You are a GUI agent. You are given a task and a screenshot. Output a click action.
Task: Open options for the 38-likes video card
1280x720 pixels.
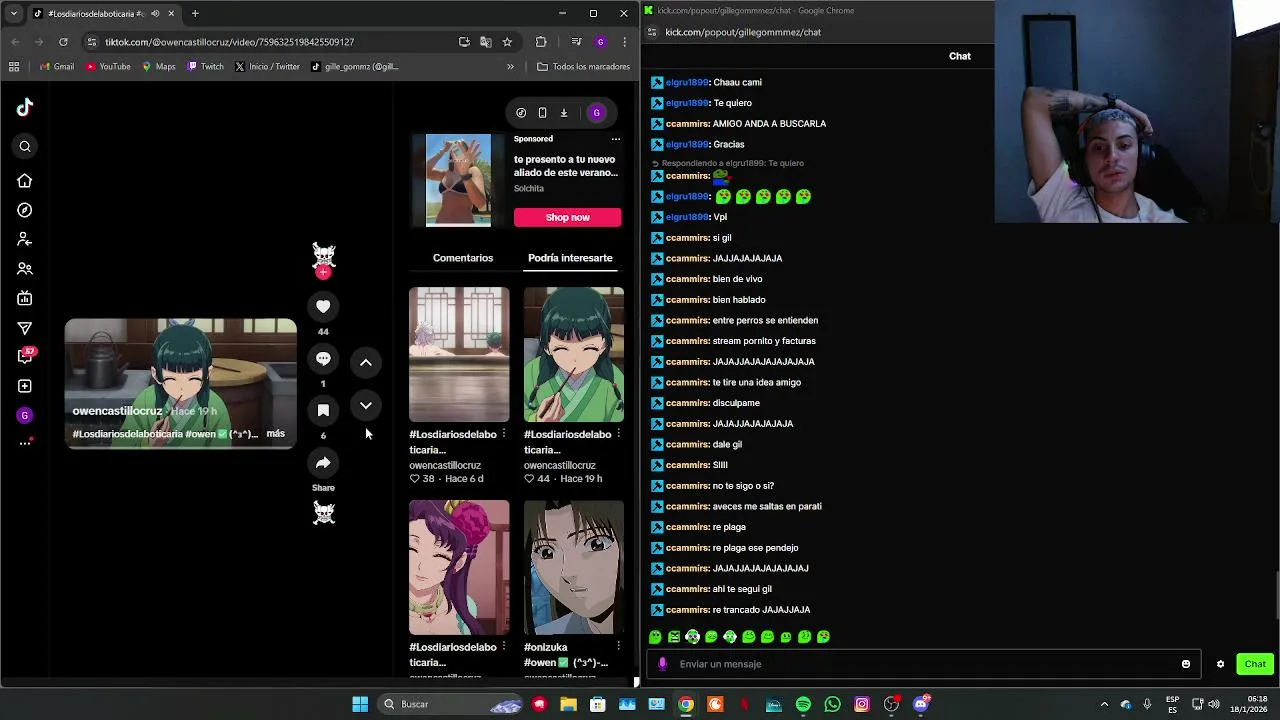click(503, 434)
